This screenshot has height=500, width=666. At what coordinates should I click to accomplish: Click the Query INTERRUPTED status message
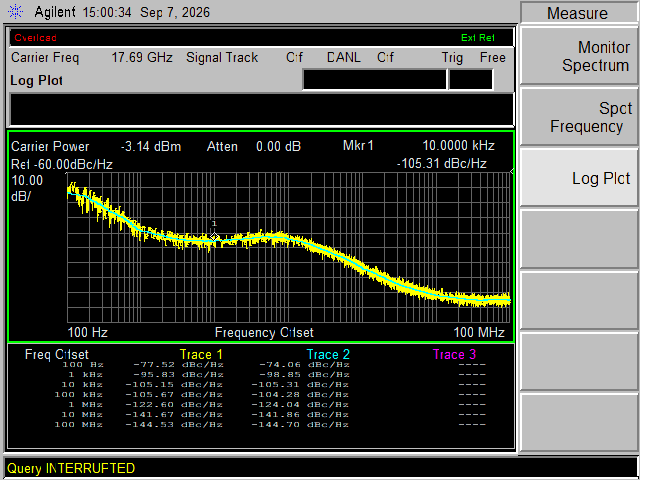point(71,468)
